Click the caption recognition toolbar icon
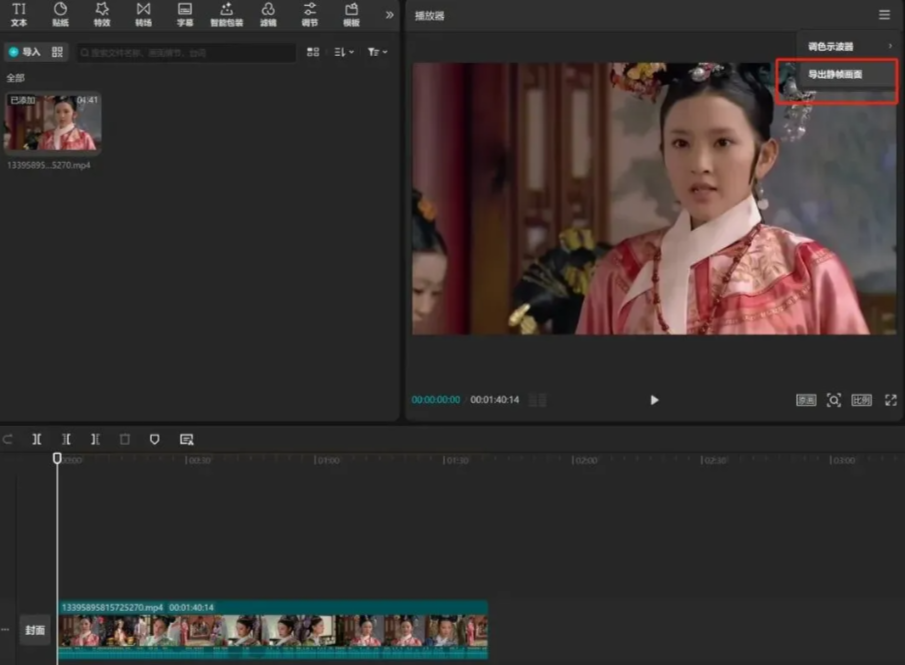Image resolution: width=905 pixels, height=665 pixels. coord(186,439)
